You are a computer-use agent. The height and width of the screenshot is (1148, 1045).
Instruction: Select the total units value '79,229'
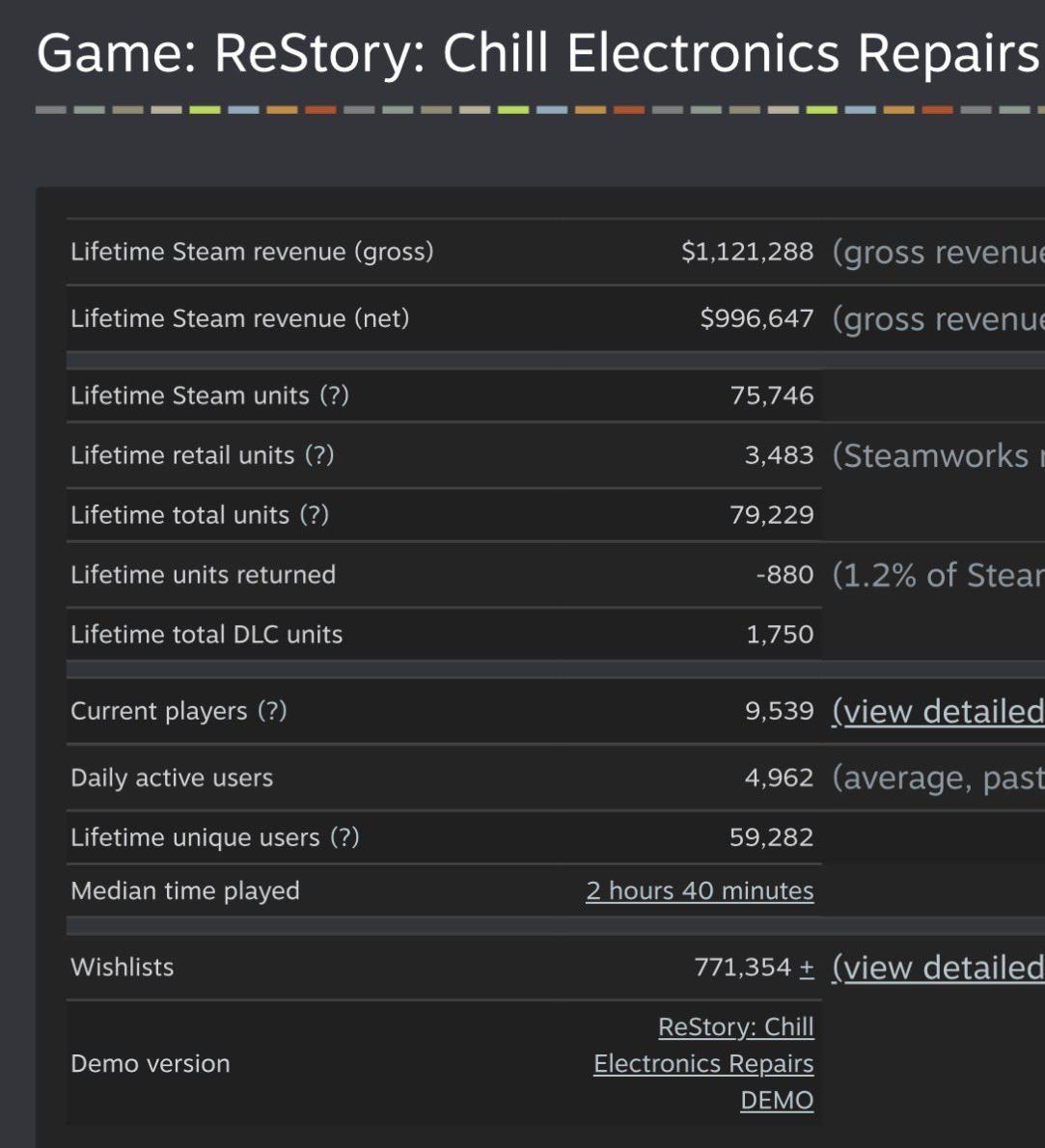point(772,515)
